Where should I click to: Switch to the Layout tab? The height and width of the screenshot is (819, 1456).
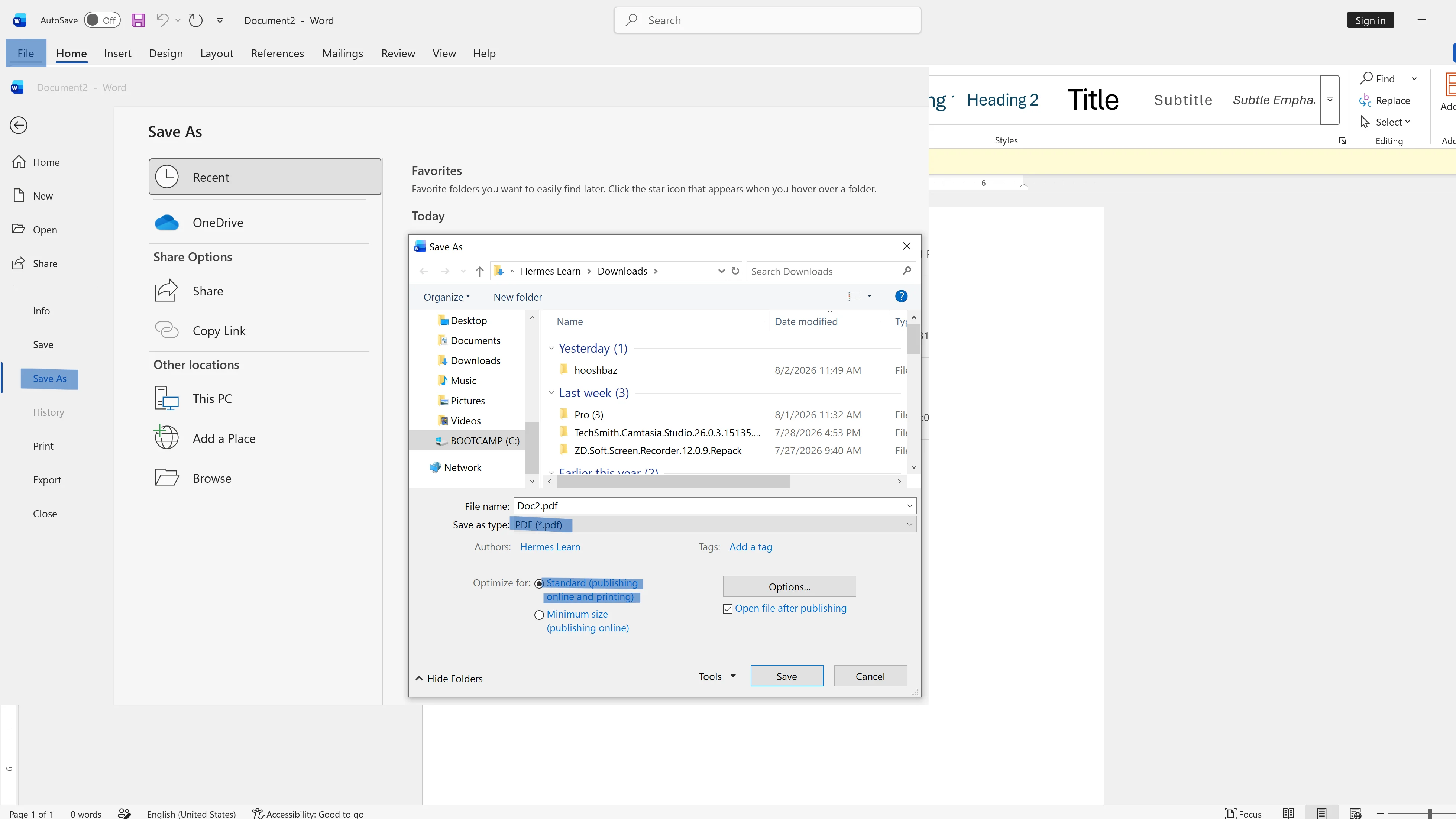(x=217, y=53)
